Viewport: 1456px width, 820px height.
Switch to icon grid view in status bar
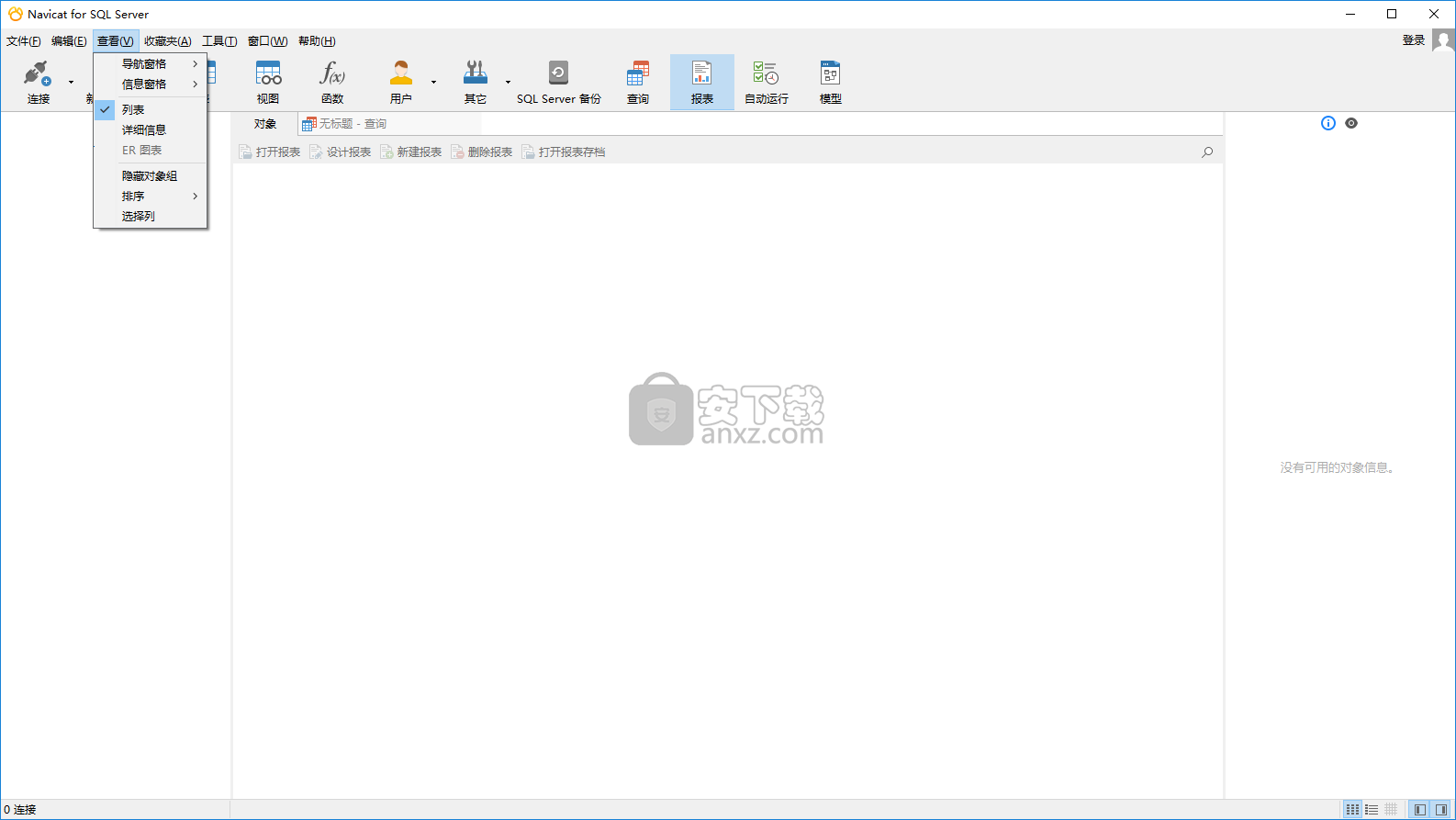[x=1352, y=810]
